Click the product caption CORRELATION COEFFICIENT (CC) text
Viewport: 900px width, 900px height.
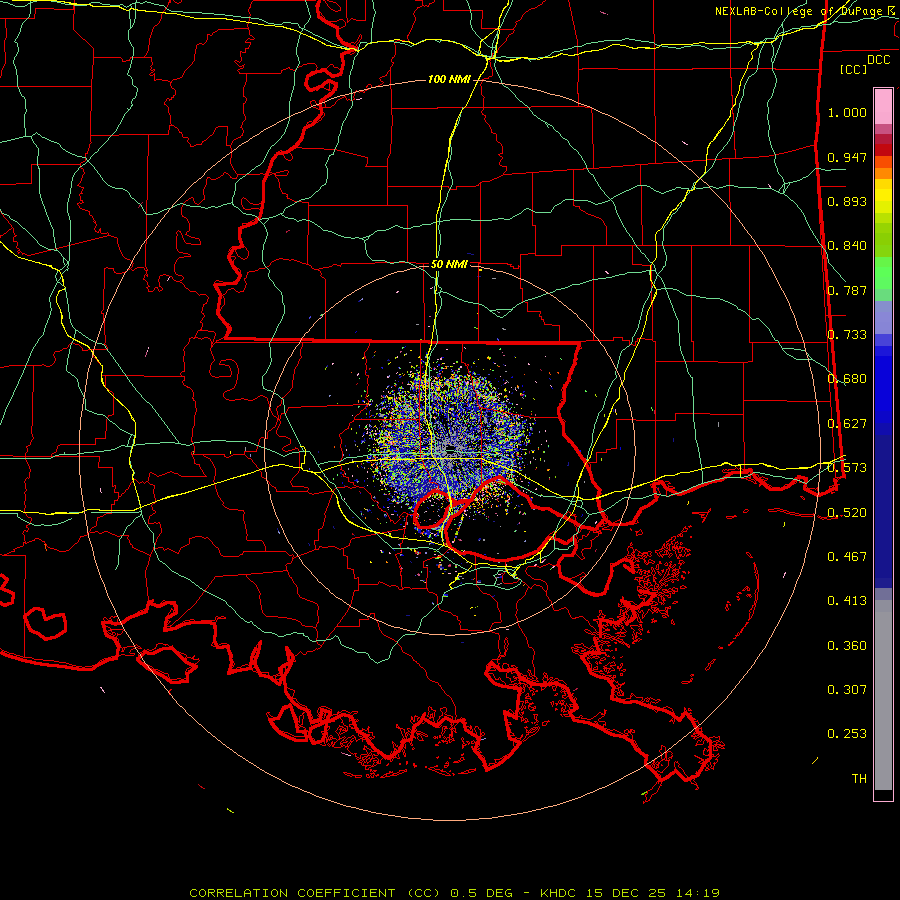coord(315,893)
